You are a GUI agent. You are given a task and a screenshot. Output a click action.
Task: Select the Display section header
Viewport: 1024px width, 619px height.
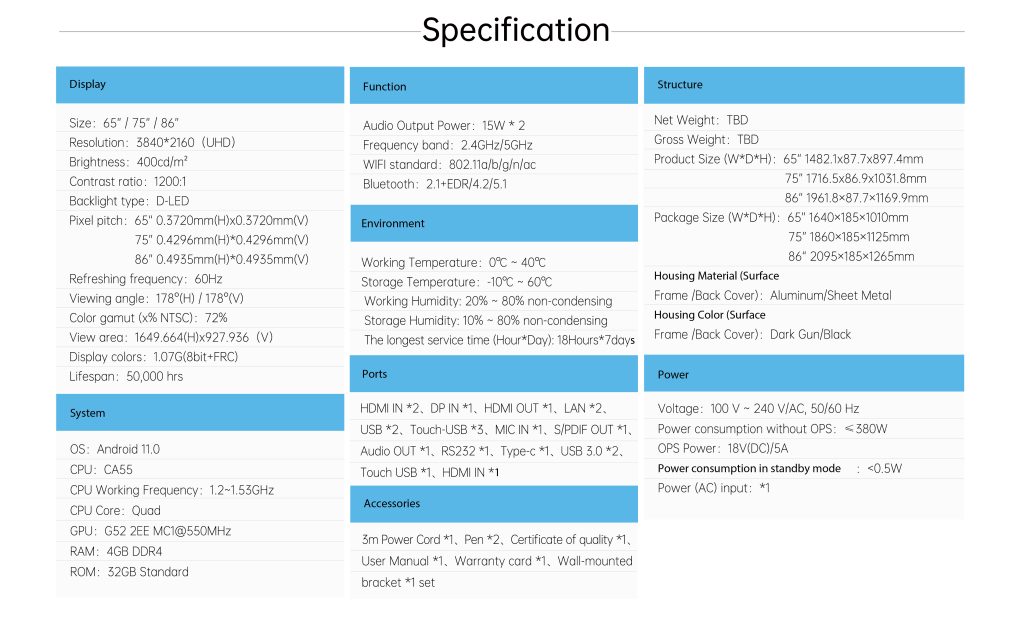(x=88, y=85)
